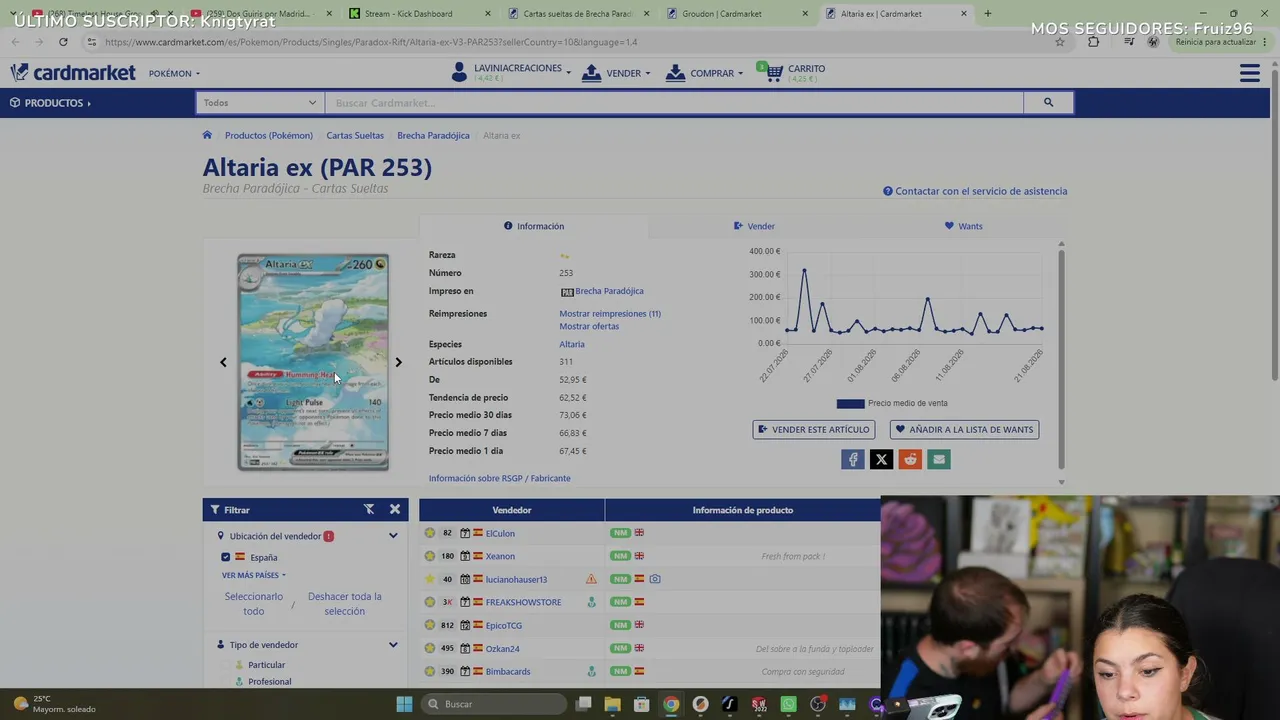
Task: Expand VER MÁS PAÍSES list
Action: pyautogui.click(x=254, y=575)
